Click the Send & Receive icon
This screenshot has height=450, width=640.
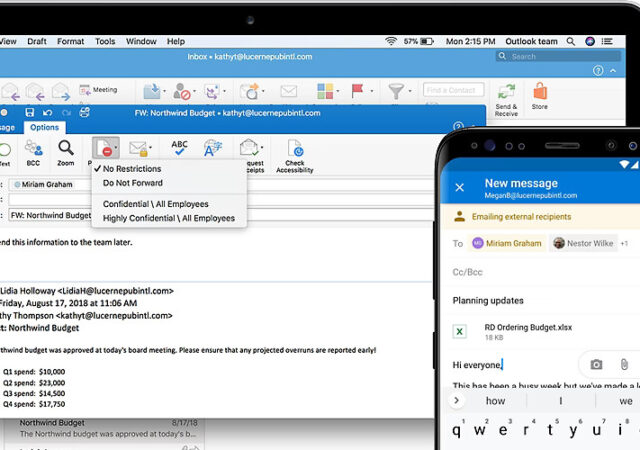pyautogui.click(x=506, y=94)
